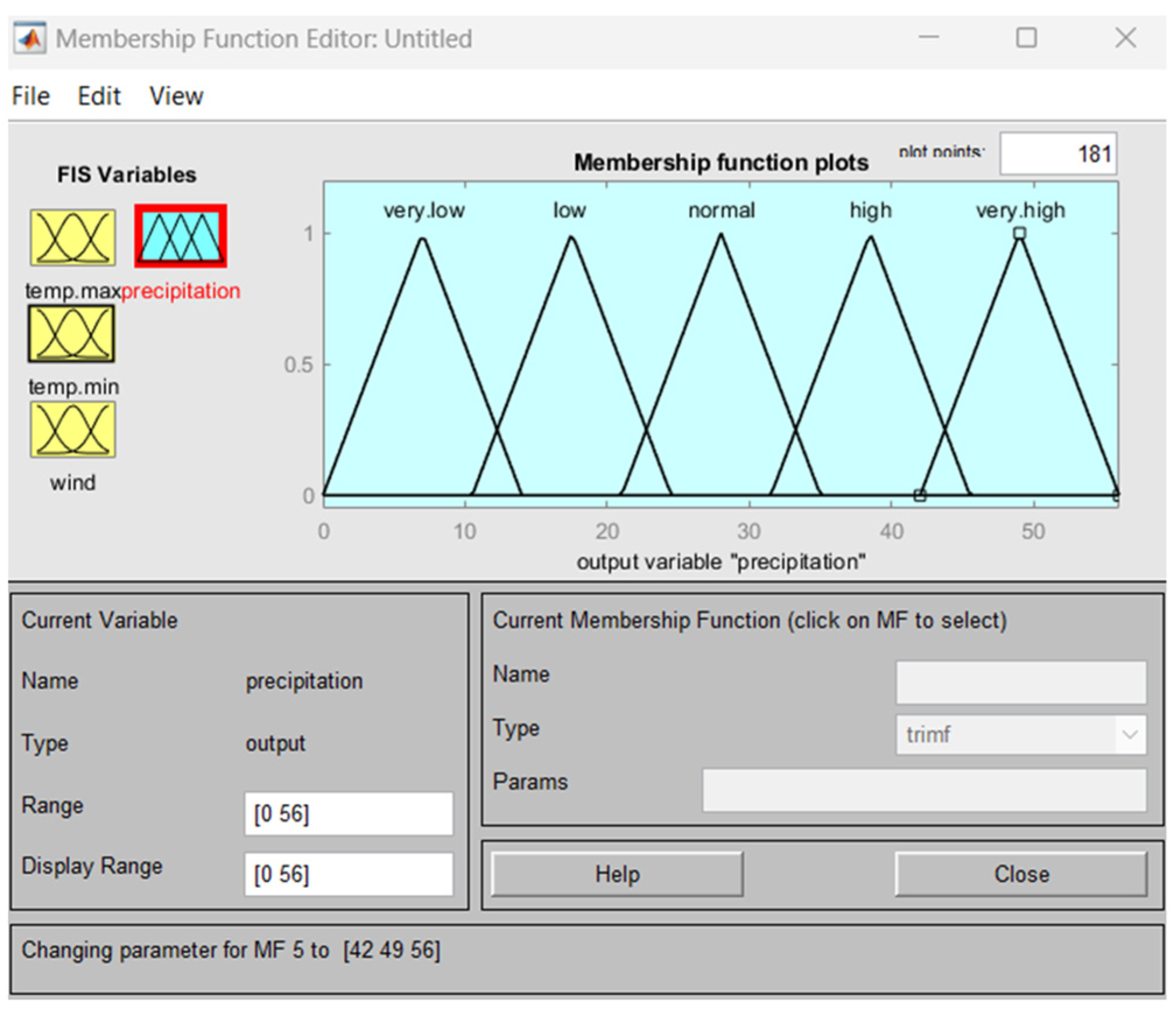Screen dimensions: 1176x1009
Task: Click the MATLAB logo in title bar
Action: [30, 39]
